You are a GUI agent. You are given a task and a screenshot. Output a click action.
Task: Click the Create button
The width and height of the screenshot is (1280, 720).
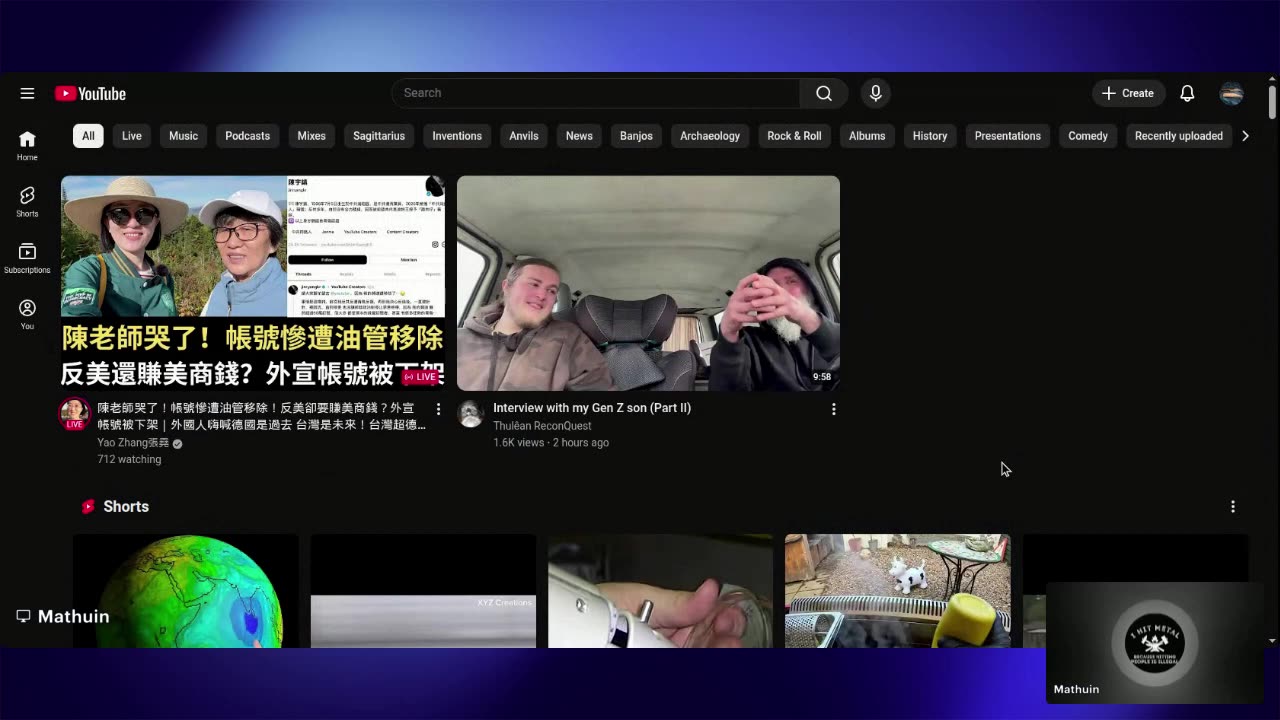1128,93
